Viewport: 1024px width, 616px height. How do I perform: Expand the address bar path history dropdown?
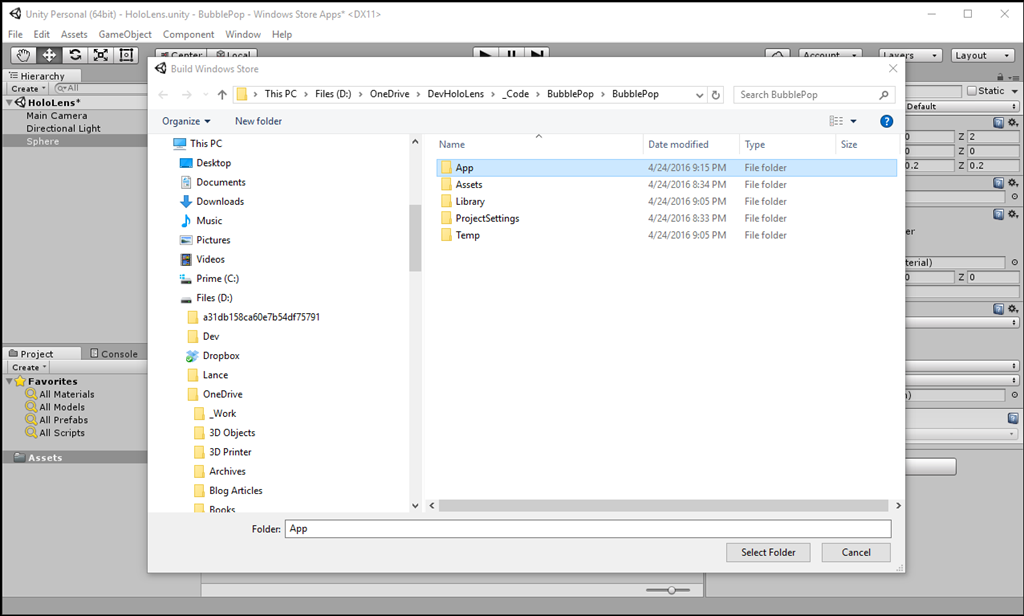tap(699, 95)
